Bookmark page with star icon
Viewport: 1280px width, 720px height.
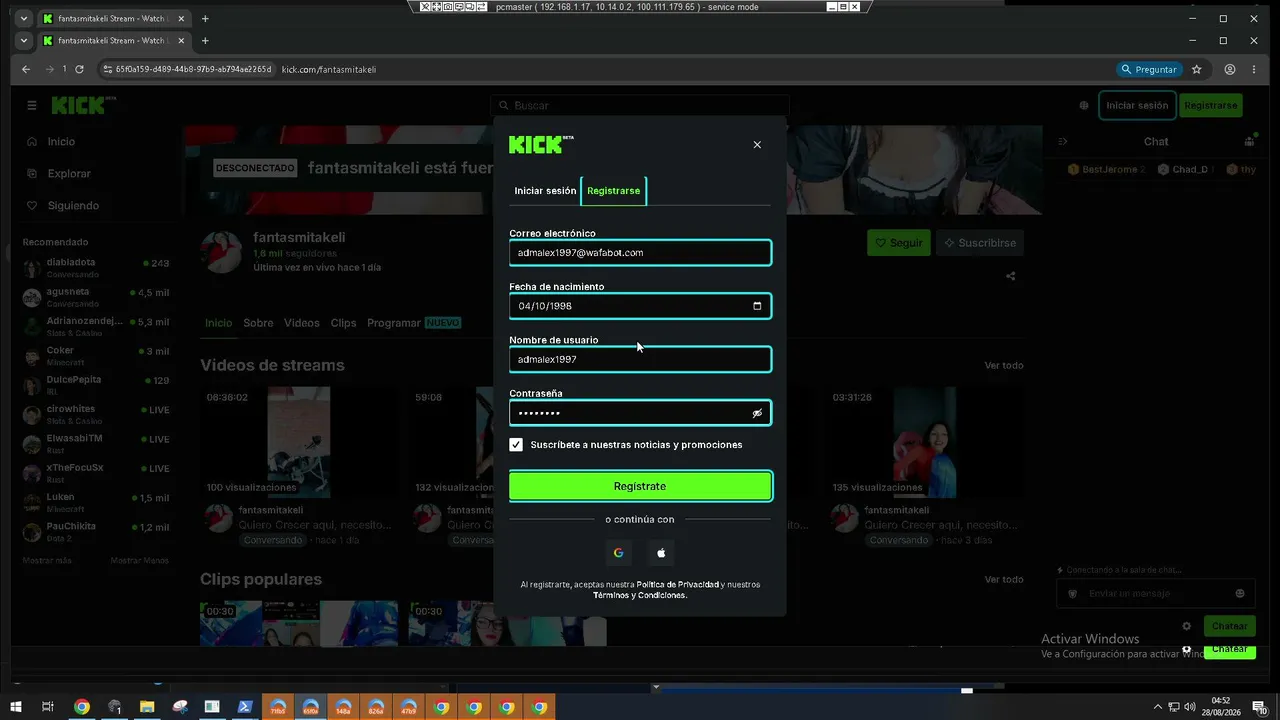(1196, 69)
